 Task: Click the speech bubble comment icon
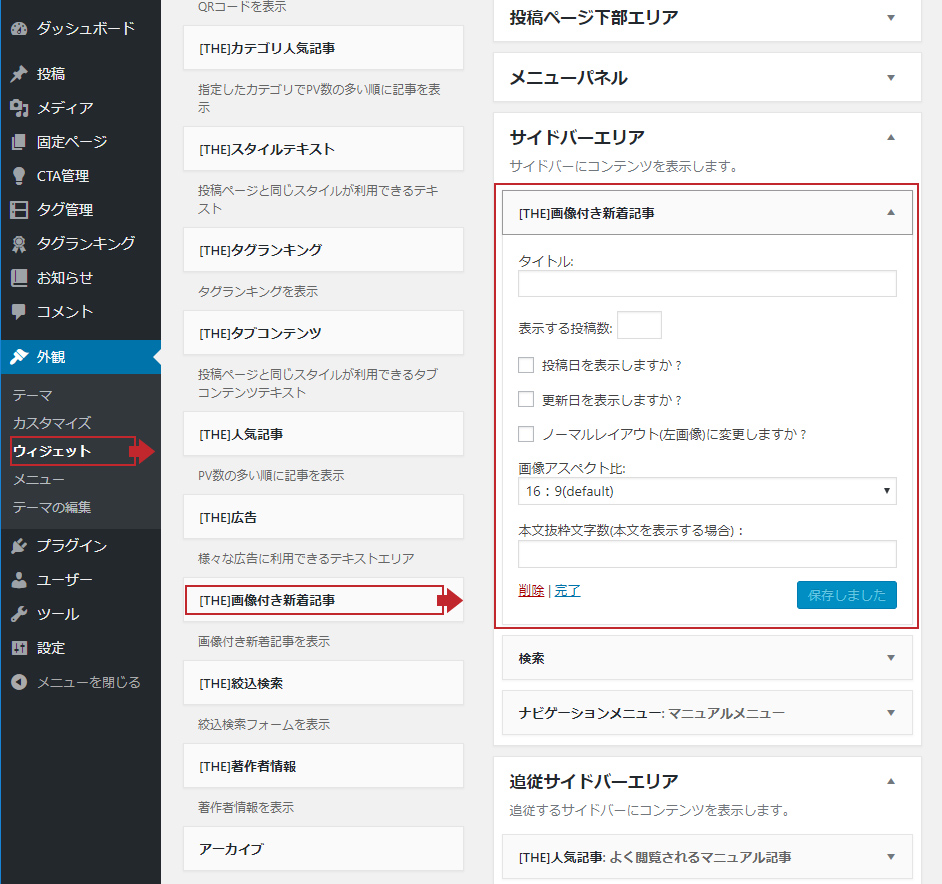pyautogui.click(x=19, y=312)
